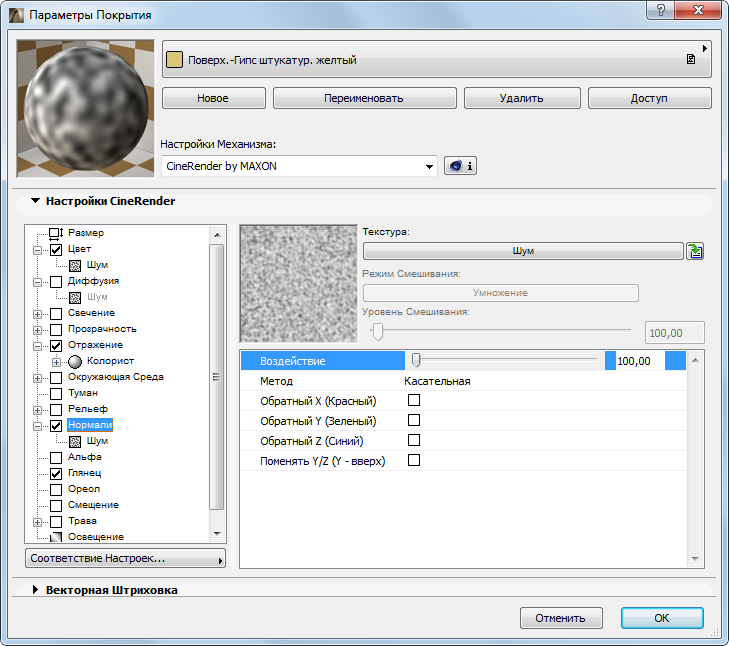Enable the Ореол channel checkbox

point(56,490)
